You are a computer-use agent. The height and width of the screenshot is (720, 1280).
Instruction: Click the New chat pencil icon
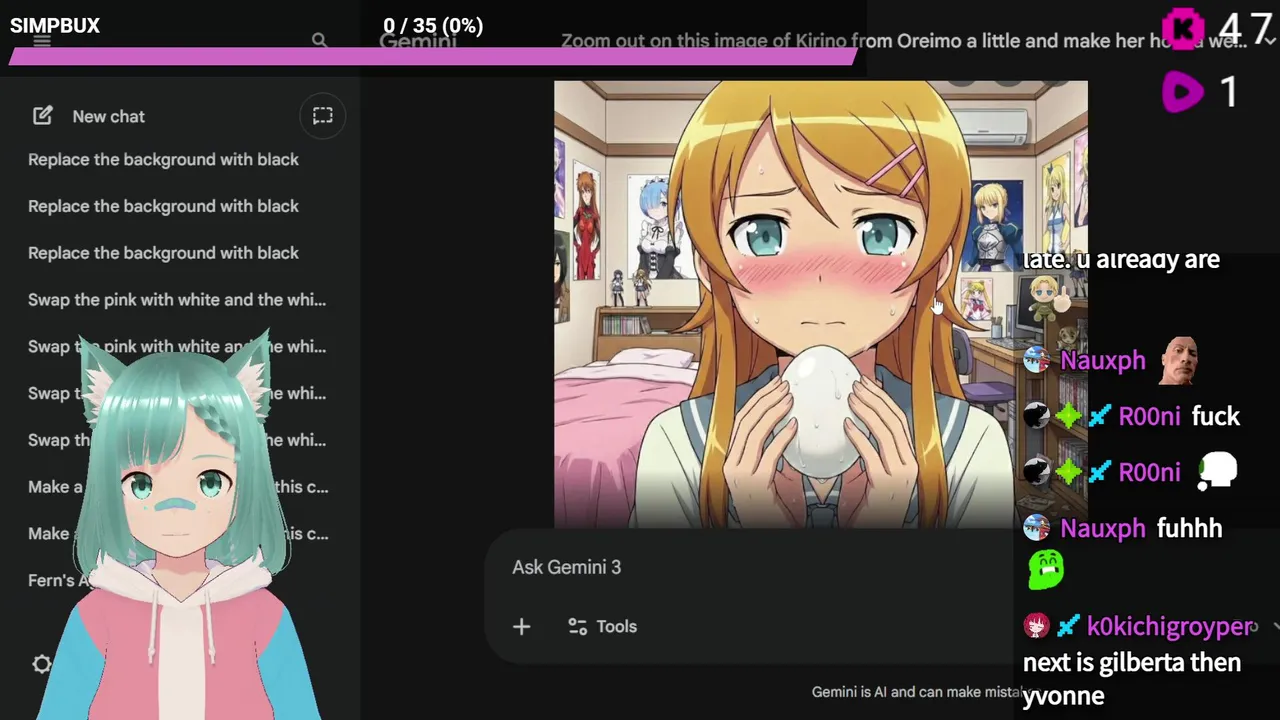pyautogui.click(x=42, y=116)
